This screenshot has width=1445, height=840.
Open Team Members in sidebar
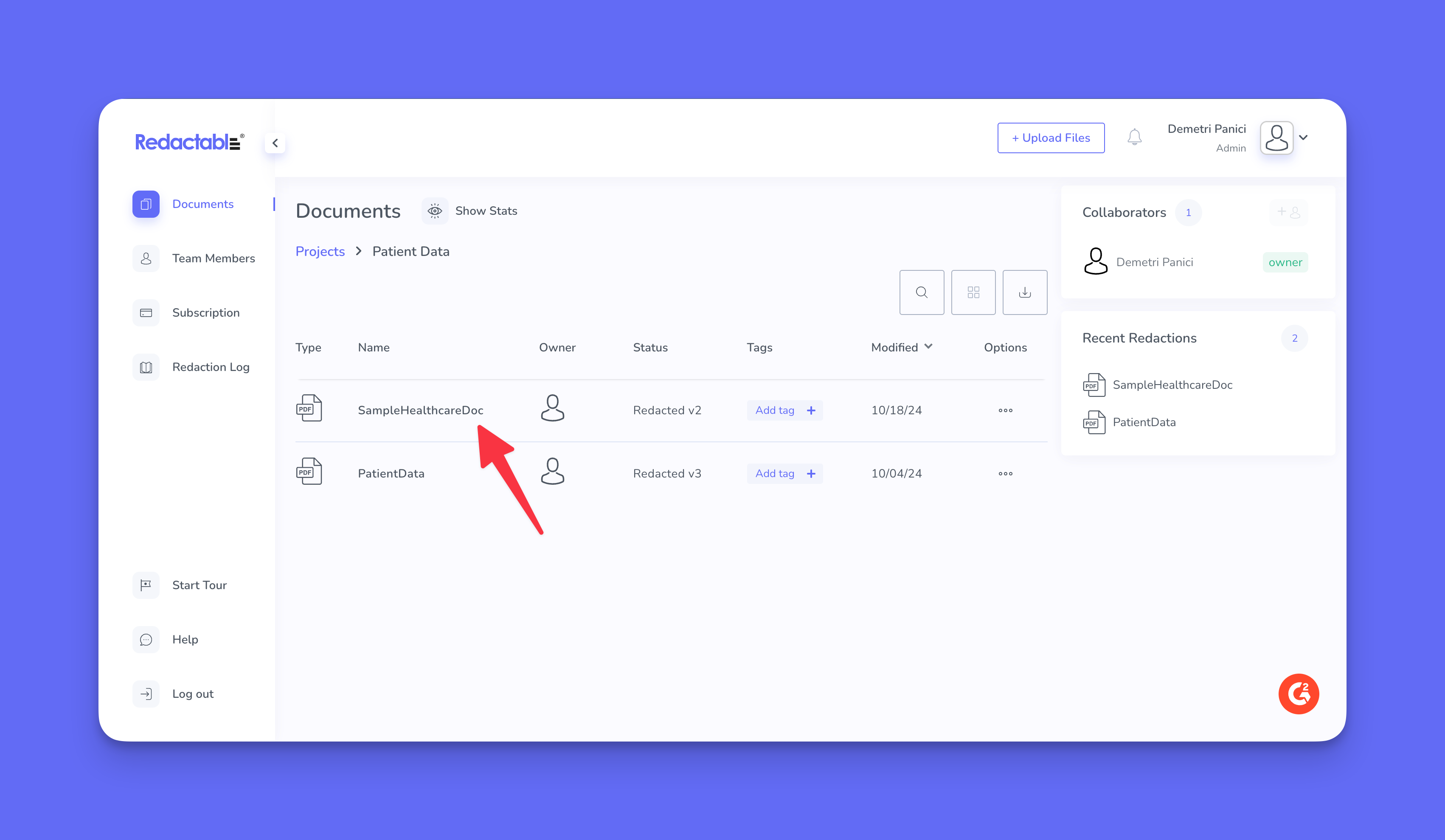(213, 258)
